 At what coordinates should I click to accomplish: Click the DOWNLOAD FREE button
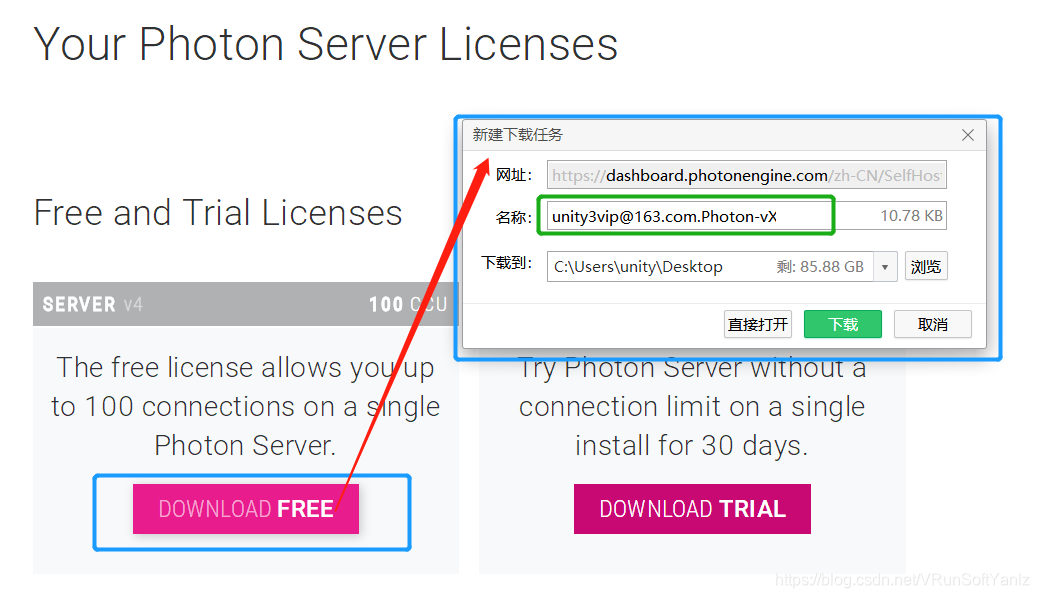[246, 508]
